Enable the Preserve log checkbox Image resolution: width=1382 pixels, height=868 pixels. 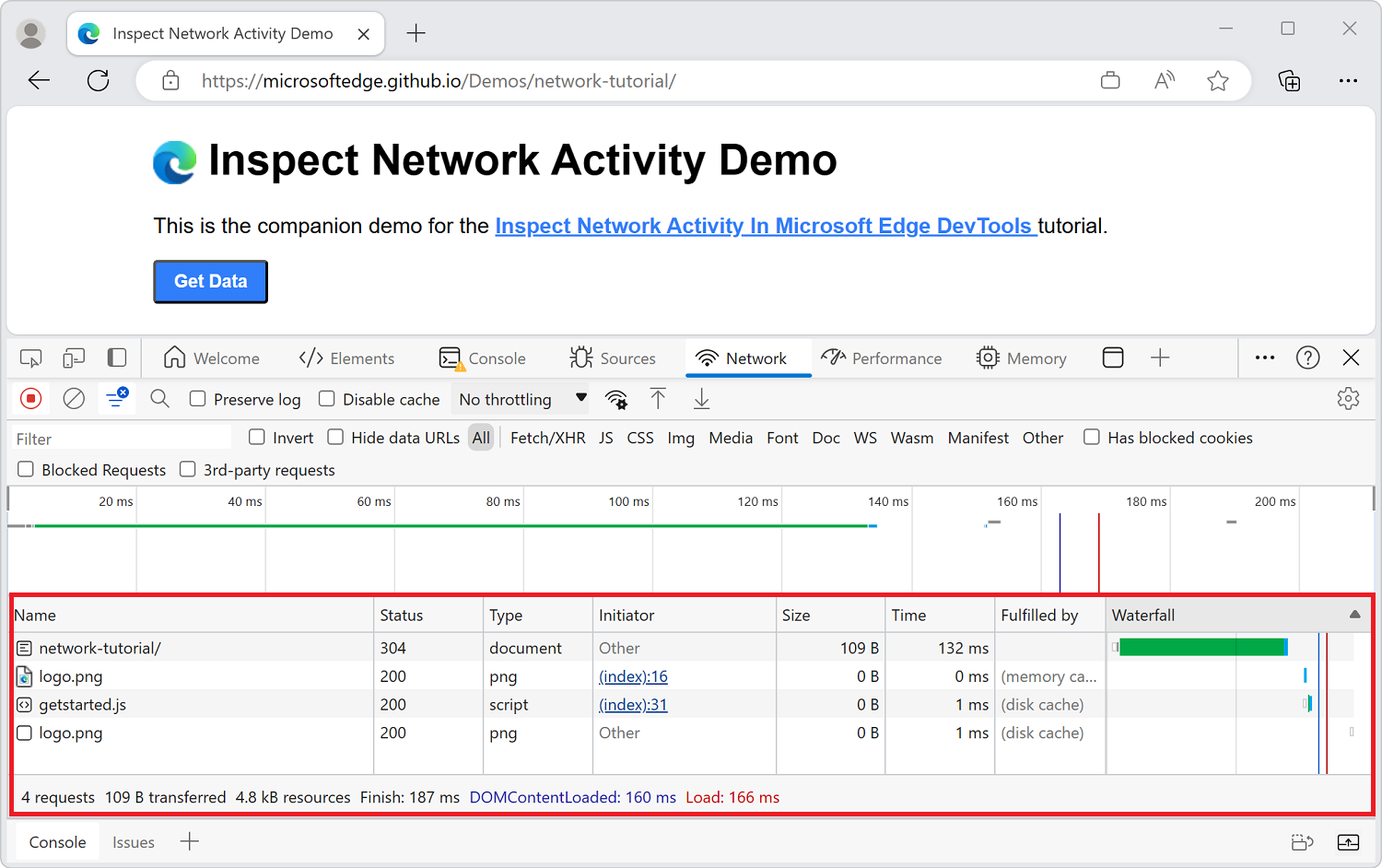(x=198, y=398)
